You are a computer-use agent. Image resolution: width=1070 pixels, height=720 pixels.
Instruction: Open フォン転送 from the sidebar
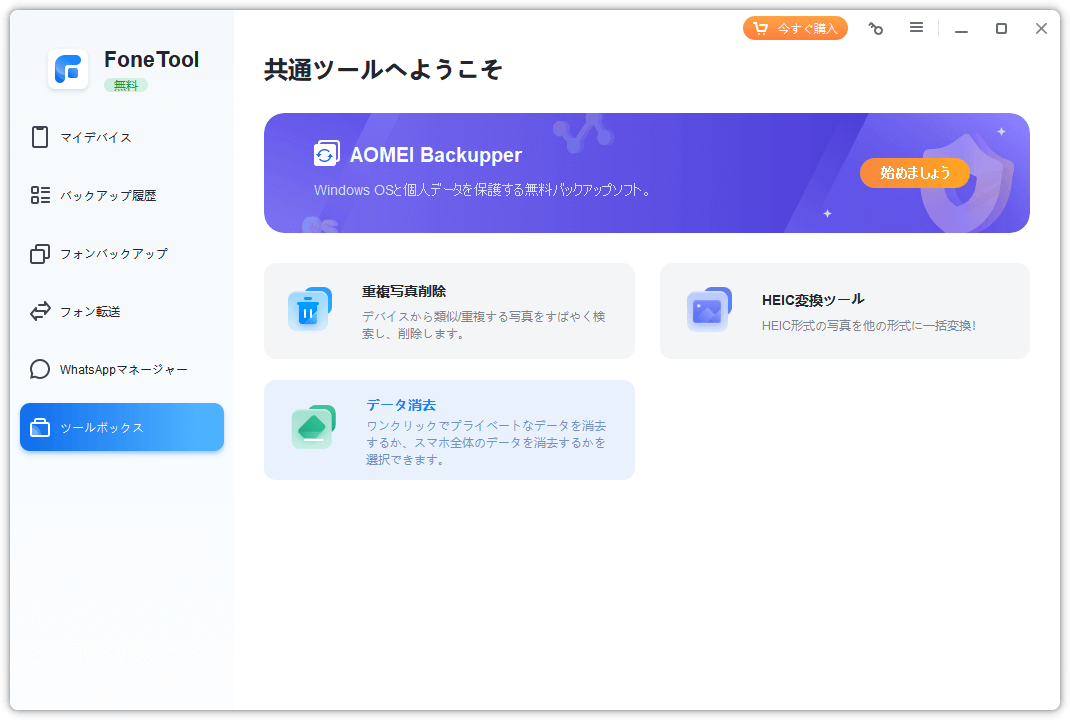[90, 312]
